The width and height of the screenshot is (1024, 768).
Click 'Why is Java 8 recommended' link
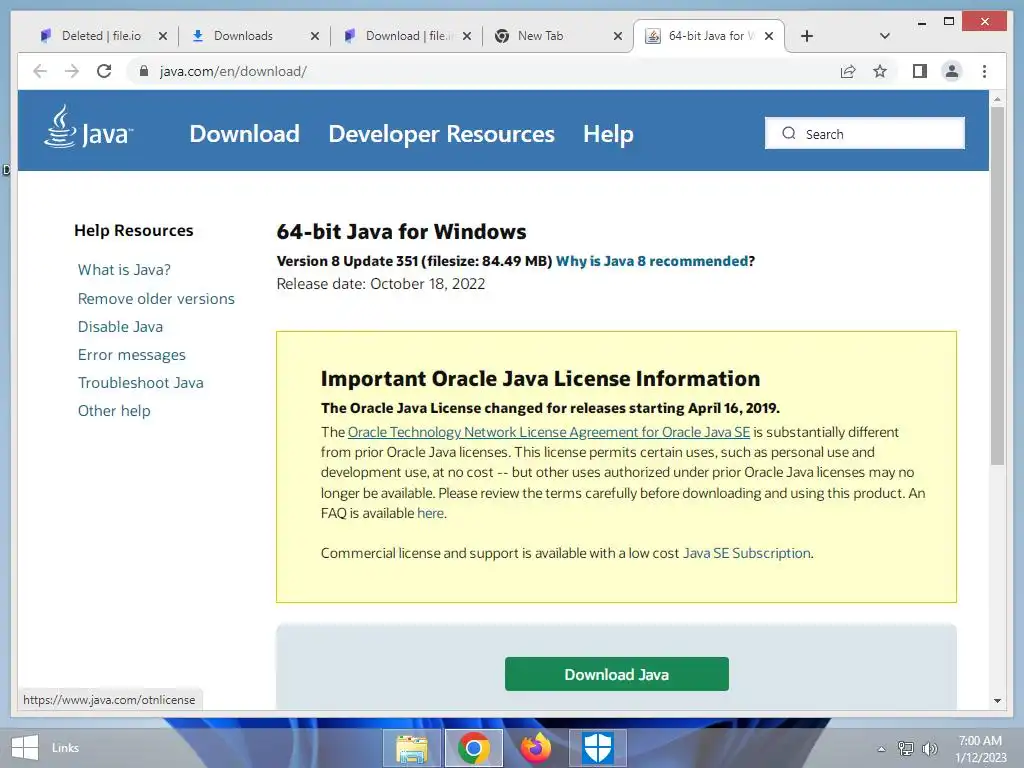[652, 261]
